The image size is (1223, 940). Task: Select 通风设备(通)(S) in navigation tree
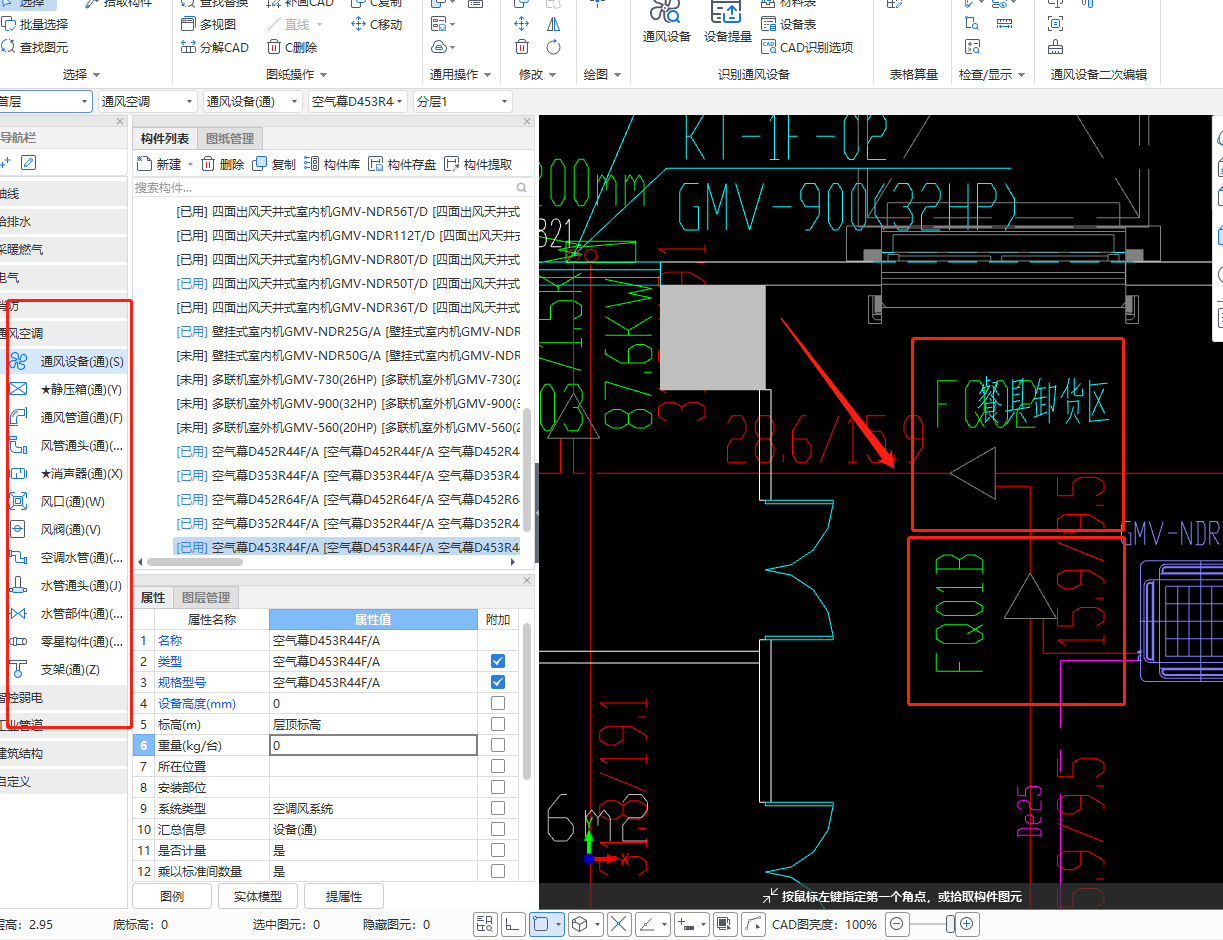pos(68,361)
